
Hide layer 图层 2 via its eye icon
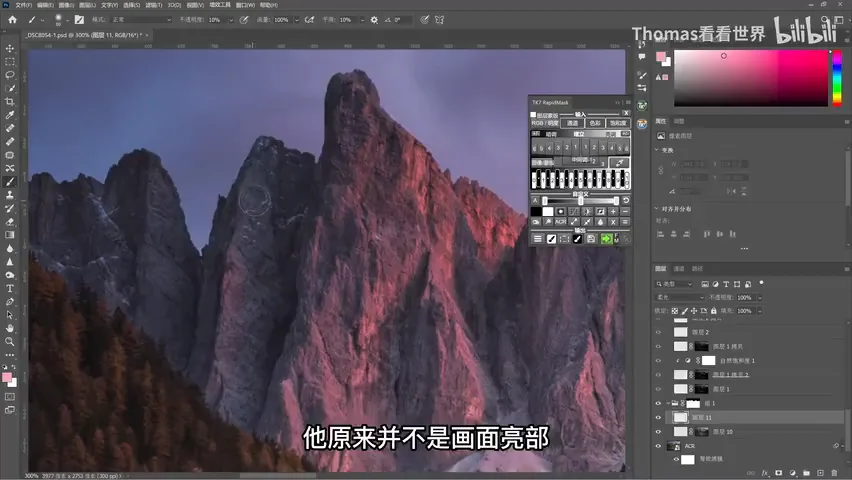tap(659, 332)
